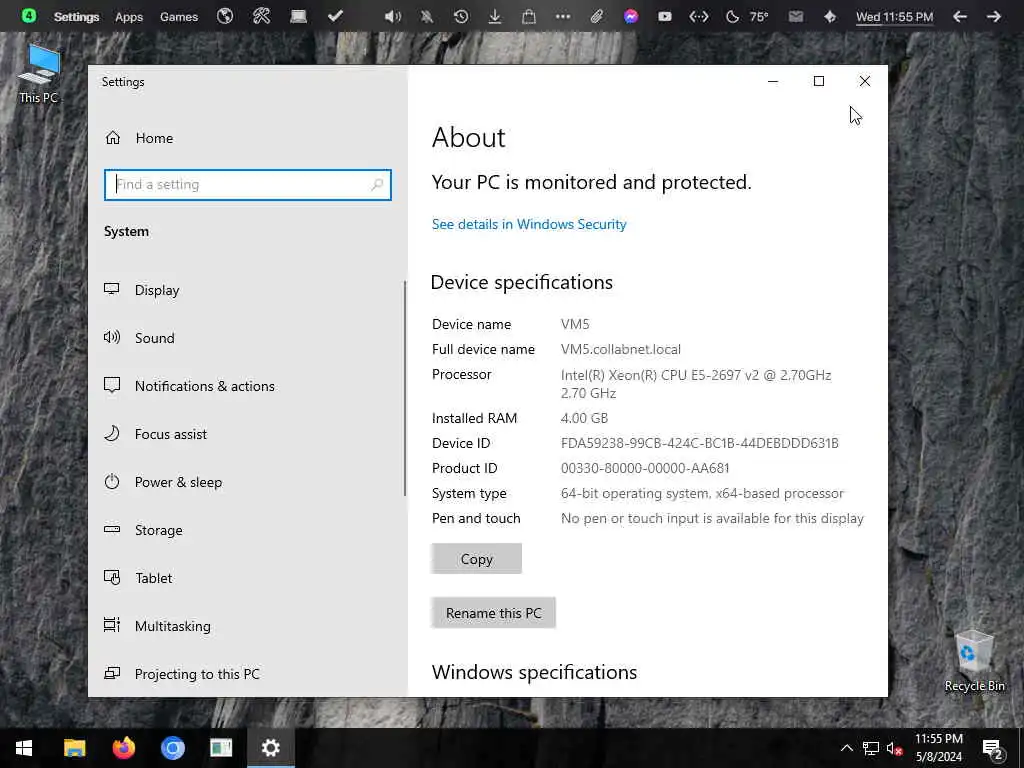Screen dimensions: 1024x768
Task: Click the history clock icon in top bar
Action: [x=460, y=16]
